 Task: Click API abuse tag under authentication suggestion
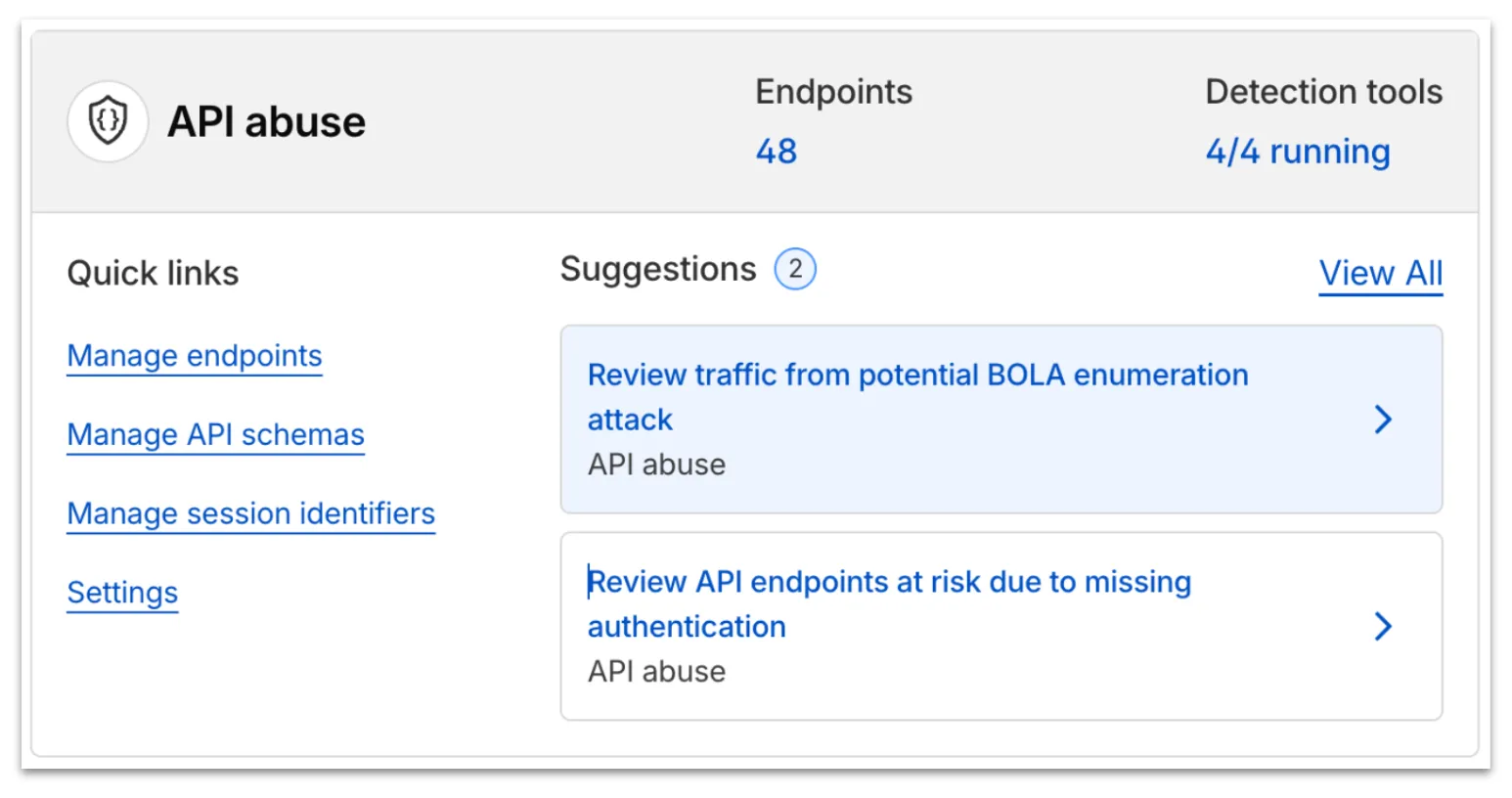click(x=656, y=672)
